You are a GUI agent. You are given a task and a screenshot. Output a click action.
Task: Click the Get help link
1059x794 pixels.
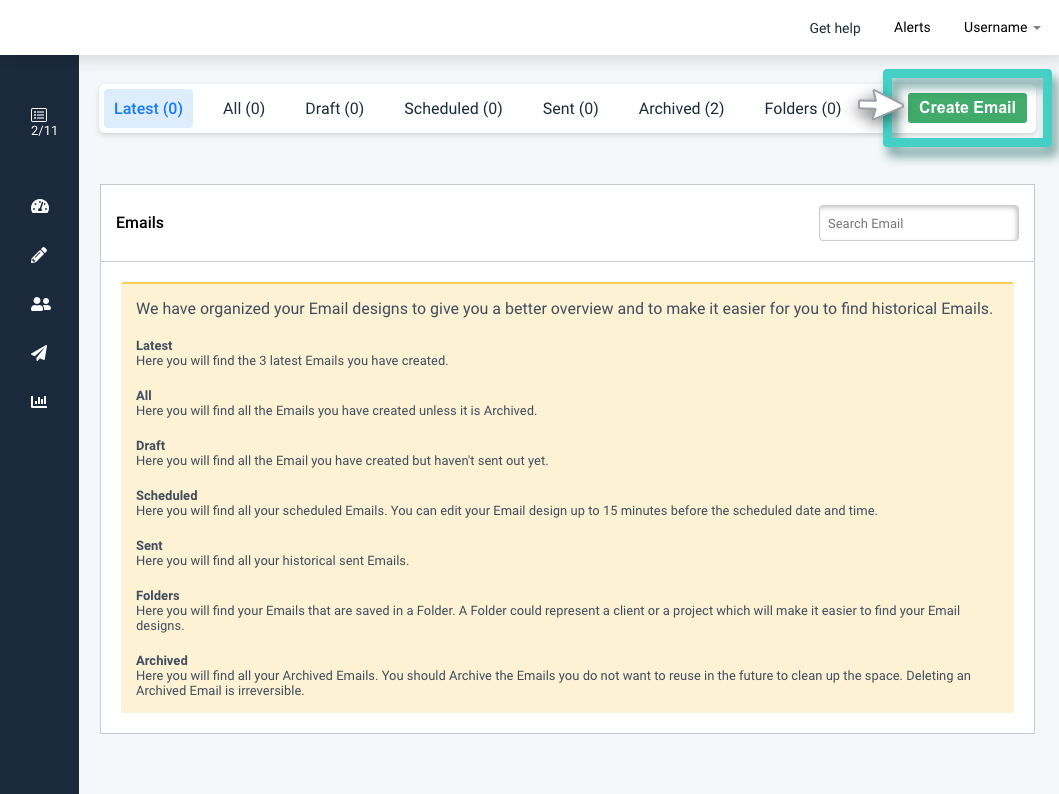835,28
